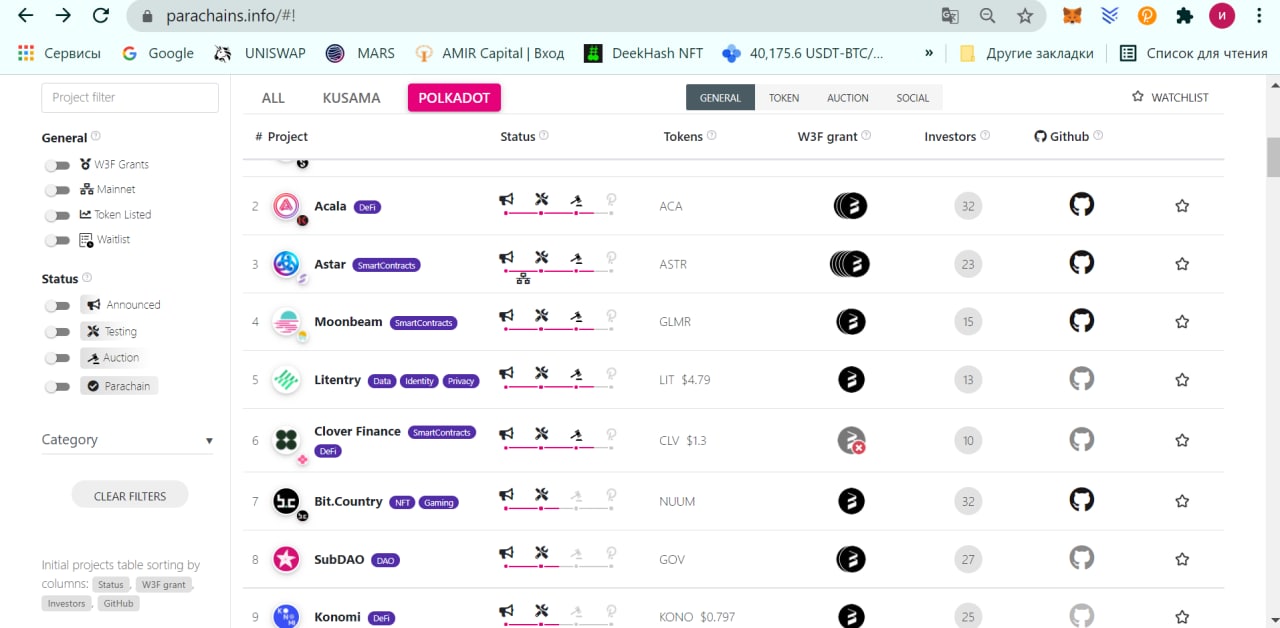Click Bit.Country's Gaming tag
Image resolution: width=1280 pixels, height=628 pixels.
pyautogui.click(x=439, y=502)
